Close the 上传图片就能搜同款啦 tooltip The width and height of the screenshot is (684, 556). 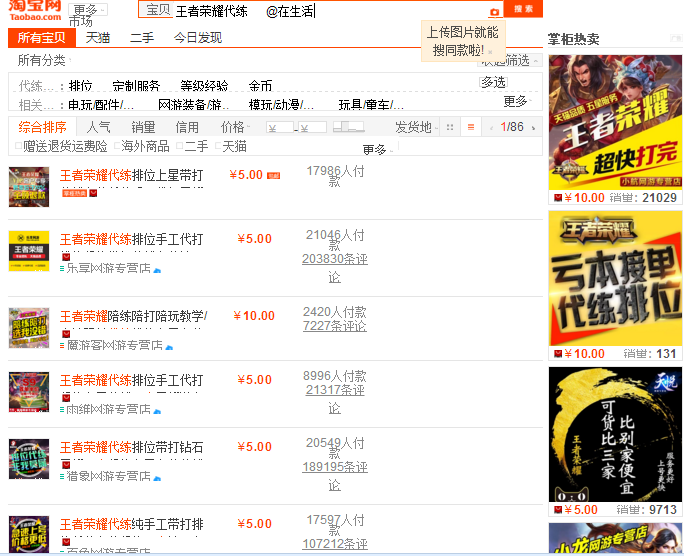click(490, 52)
